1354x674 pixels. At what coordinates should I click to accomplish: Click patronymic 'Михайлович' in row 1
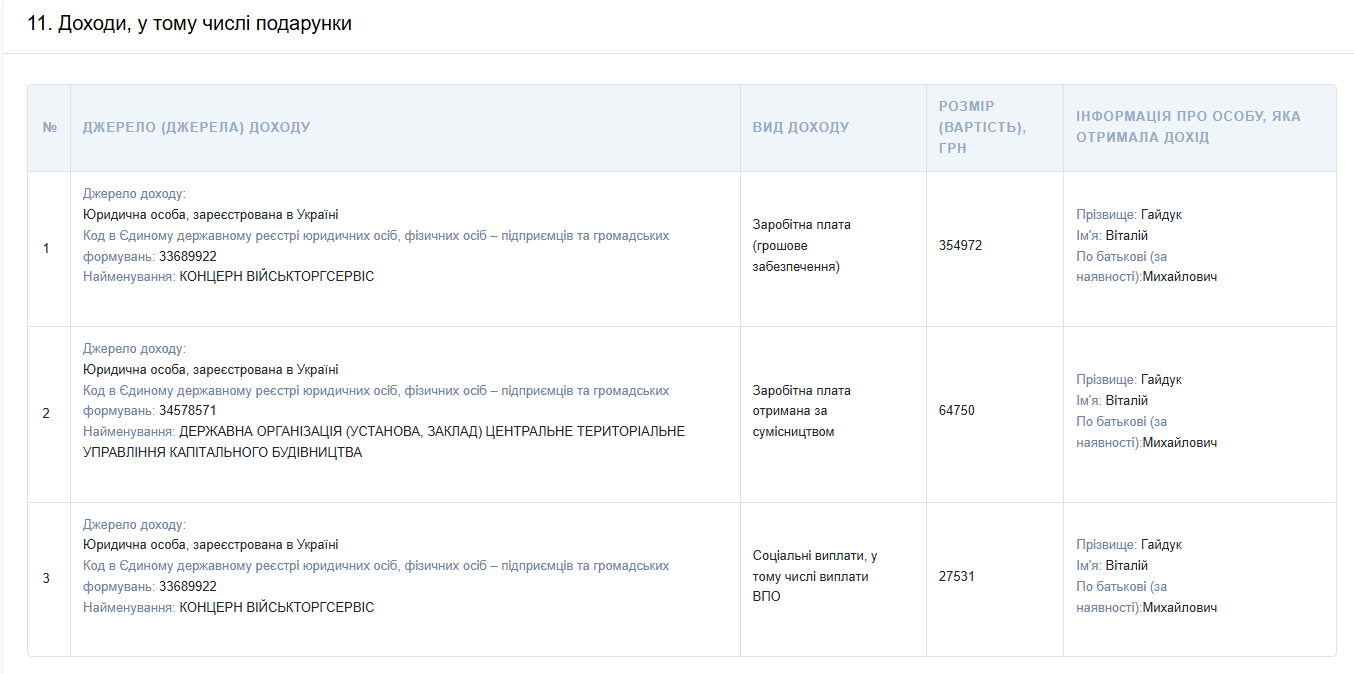pyautogui.click(x=1180, y=277)
